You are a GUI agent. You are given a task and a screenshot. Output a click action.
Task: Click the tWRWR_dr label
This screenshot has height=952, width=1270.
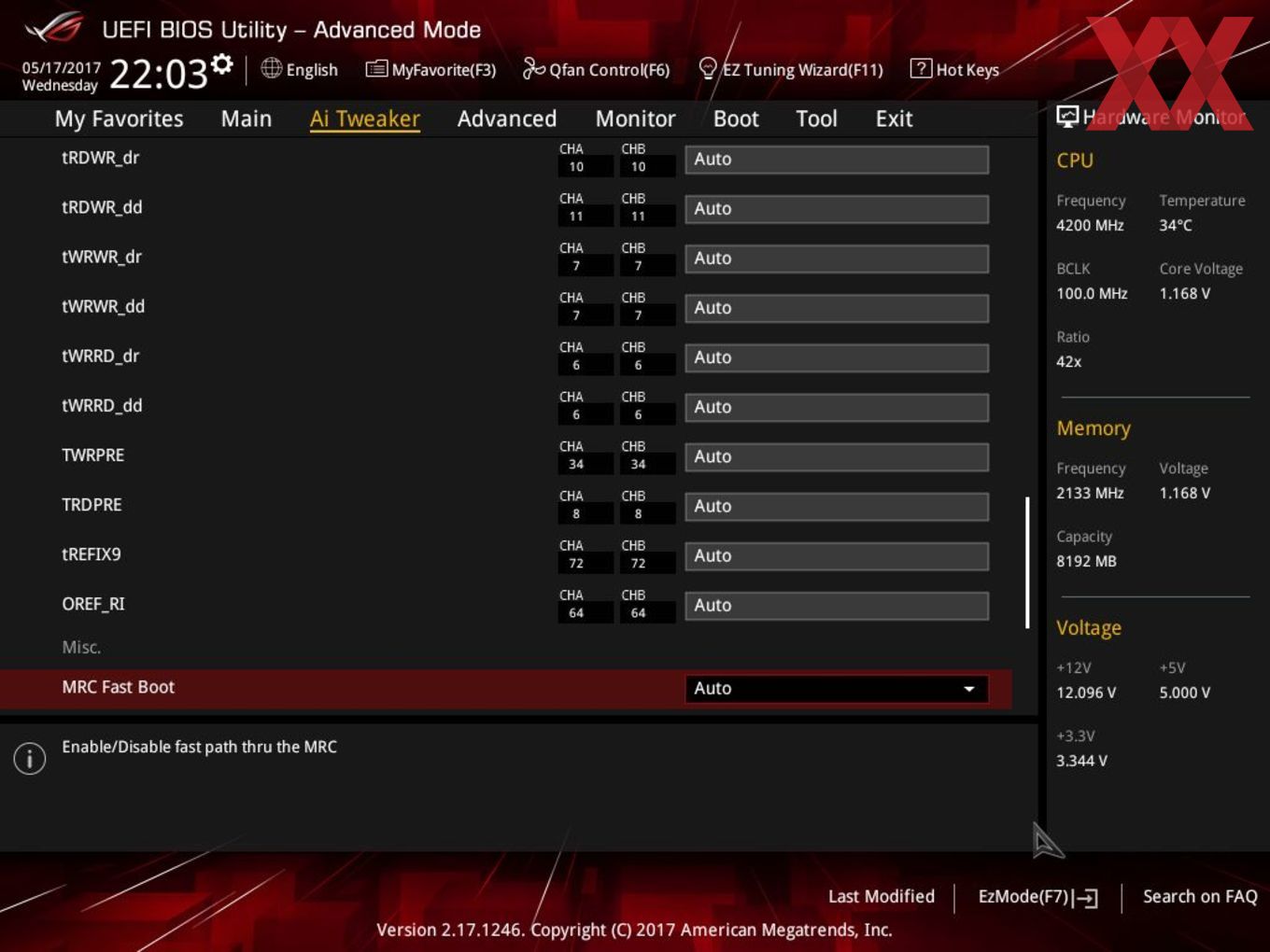click(x=102, y=257)
